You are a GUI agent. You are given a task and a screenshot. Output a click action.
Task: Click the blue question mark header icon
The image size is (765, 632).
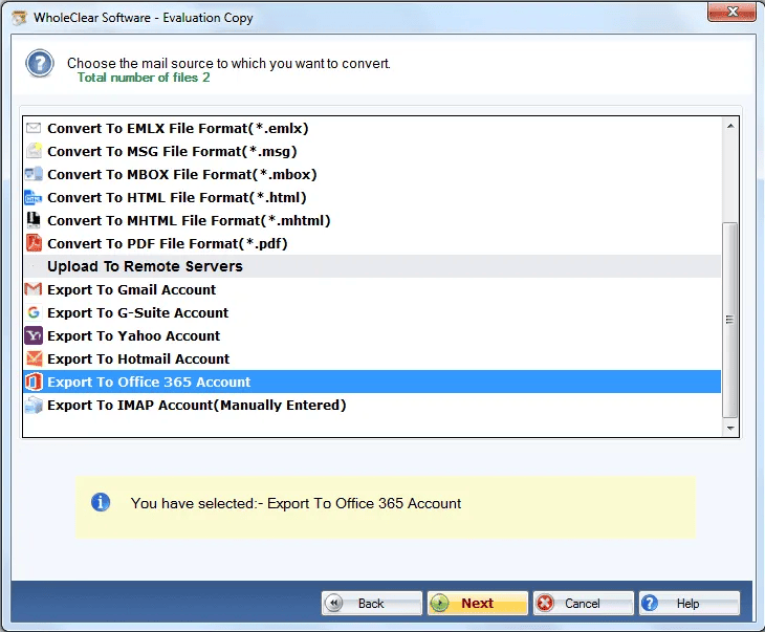(40, 63)
